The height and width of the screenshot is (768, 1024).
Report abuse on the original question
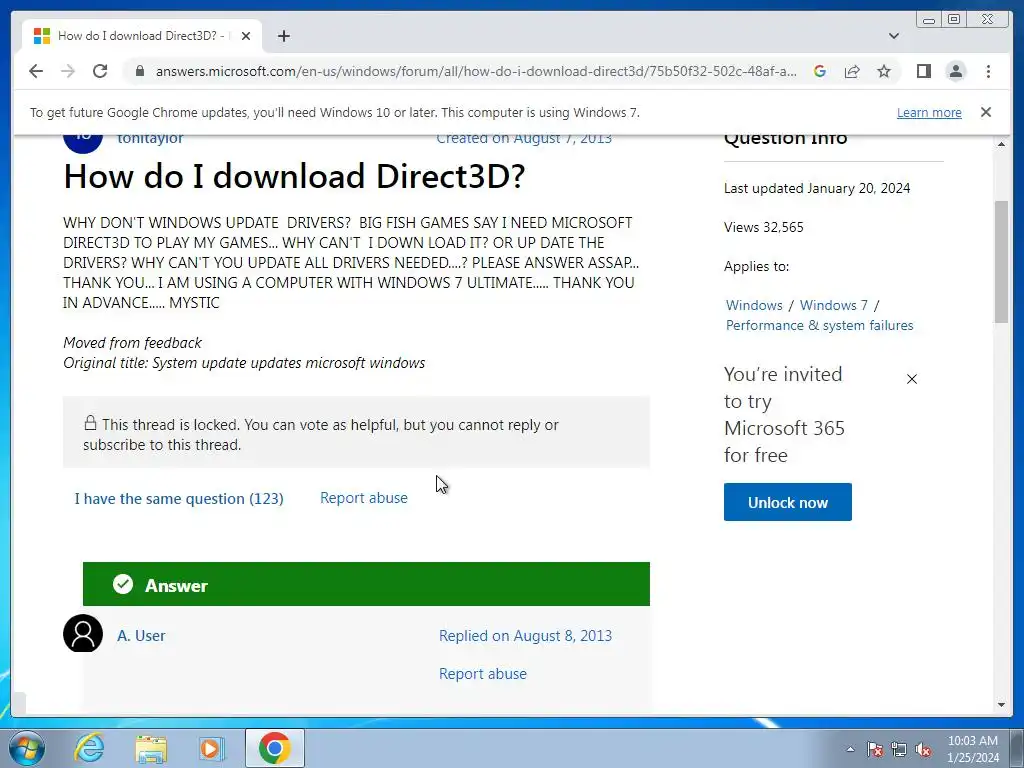pos(364,498)
